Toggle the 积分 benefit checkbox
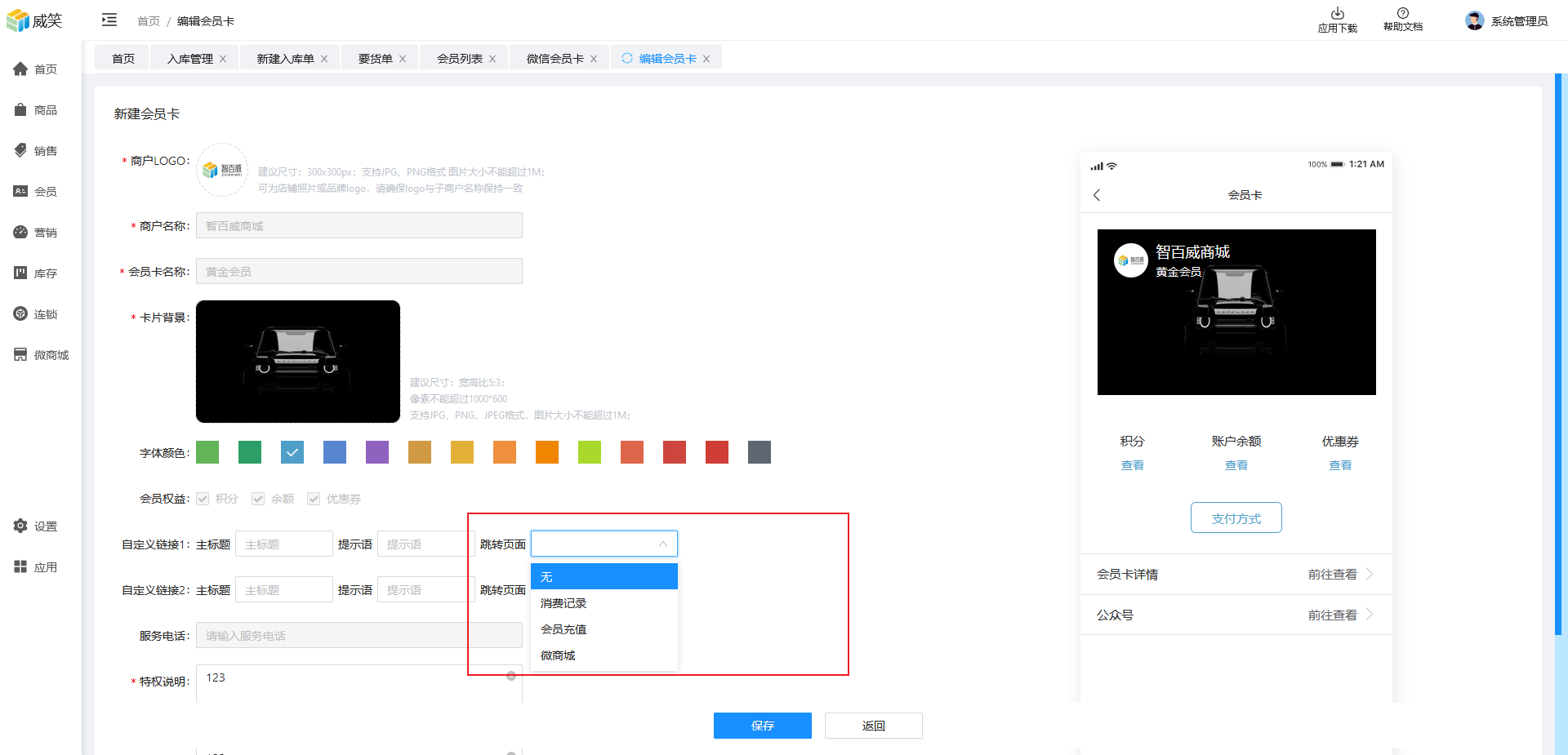Screen dimensions: 1568x755 coord(203,499)
